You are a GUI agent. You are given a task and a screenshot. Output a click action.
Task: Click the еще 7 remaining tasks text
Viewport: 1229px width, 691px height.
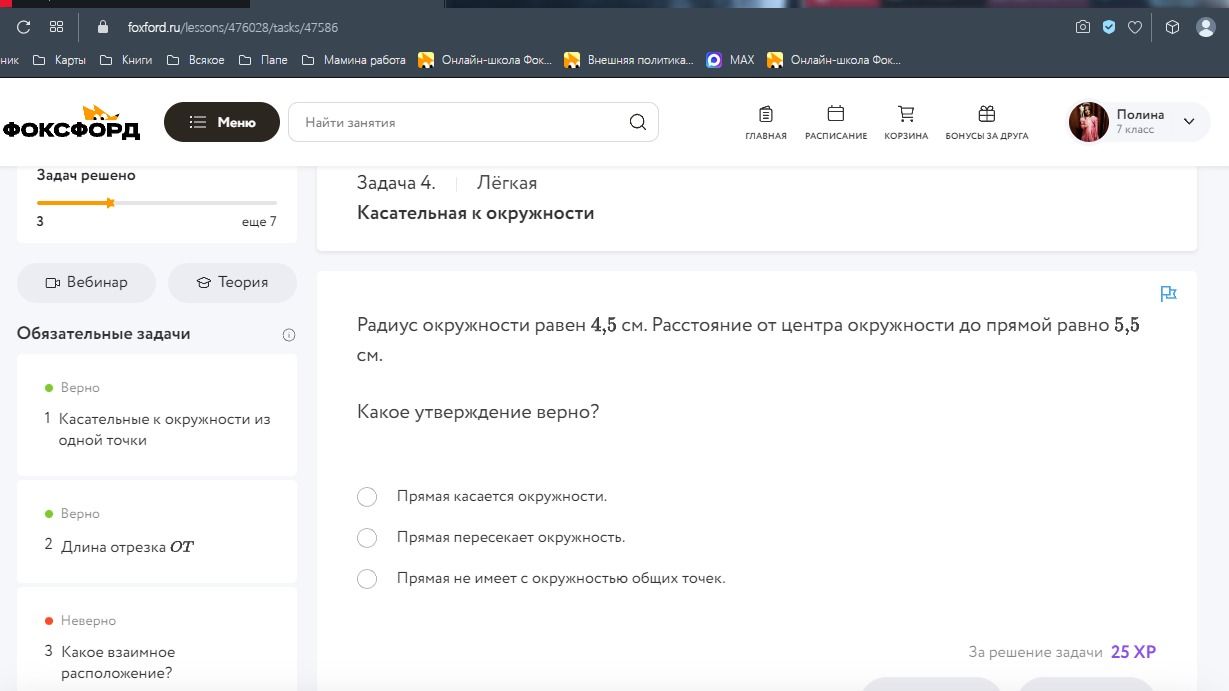point(259,222)
